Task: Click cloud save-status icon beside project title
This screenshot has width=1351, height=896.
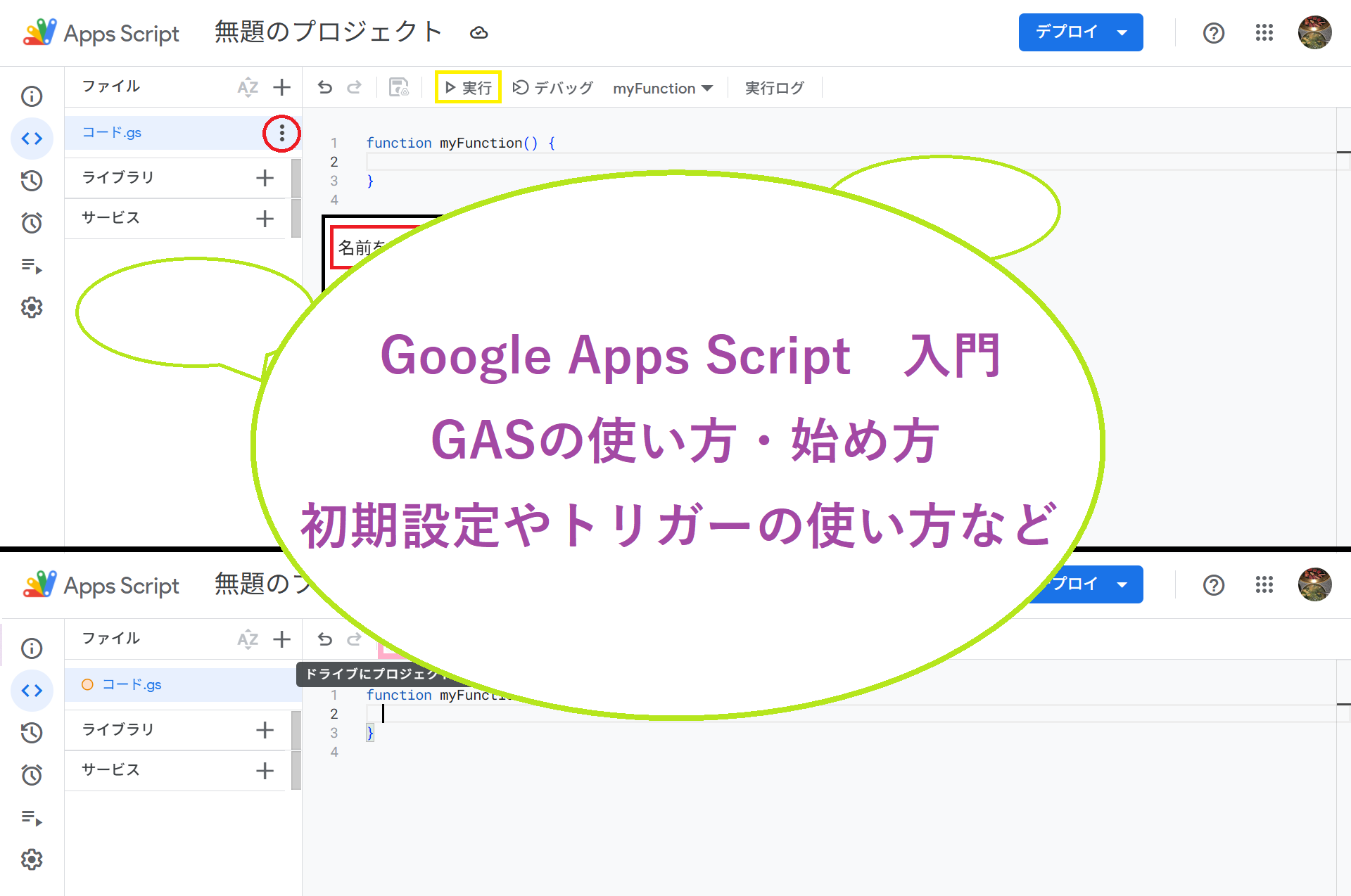Action: tap(479, 33)
